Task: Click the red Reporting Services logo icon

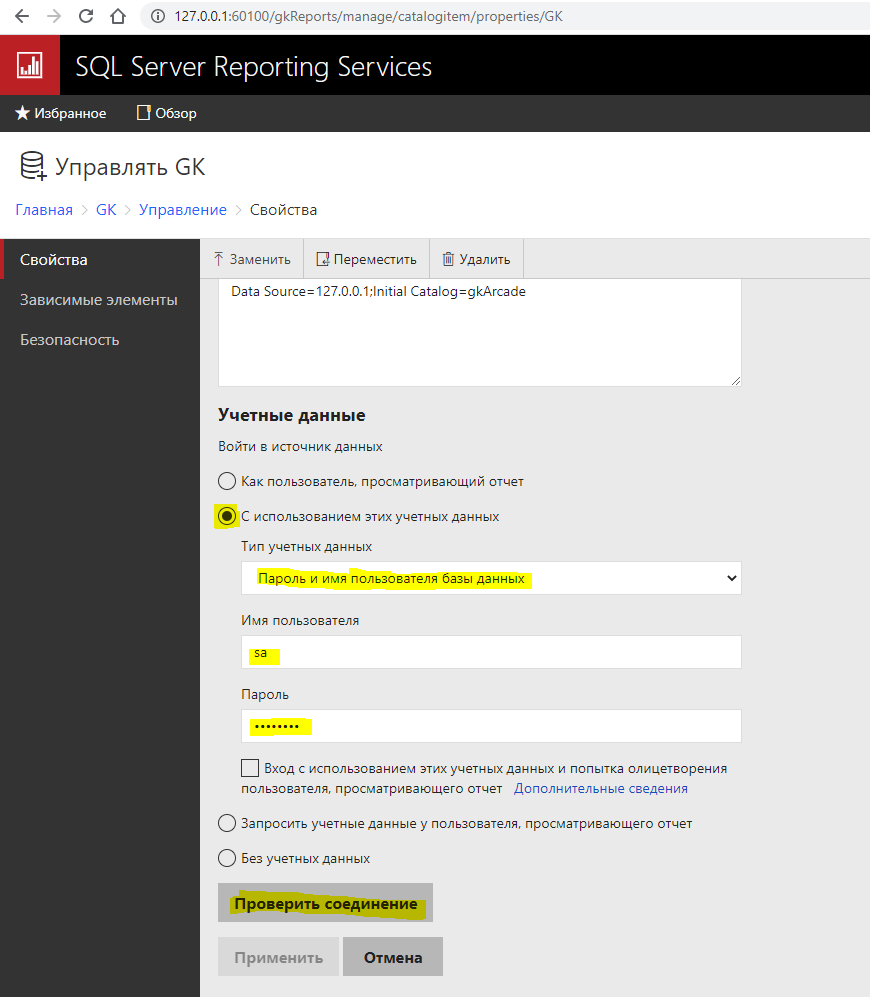Action: [x=30, y=65]
